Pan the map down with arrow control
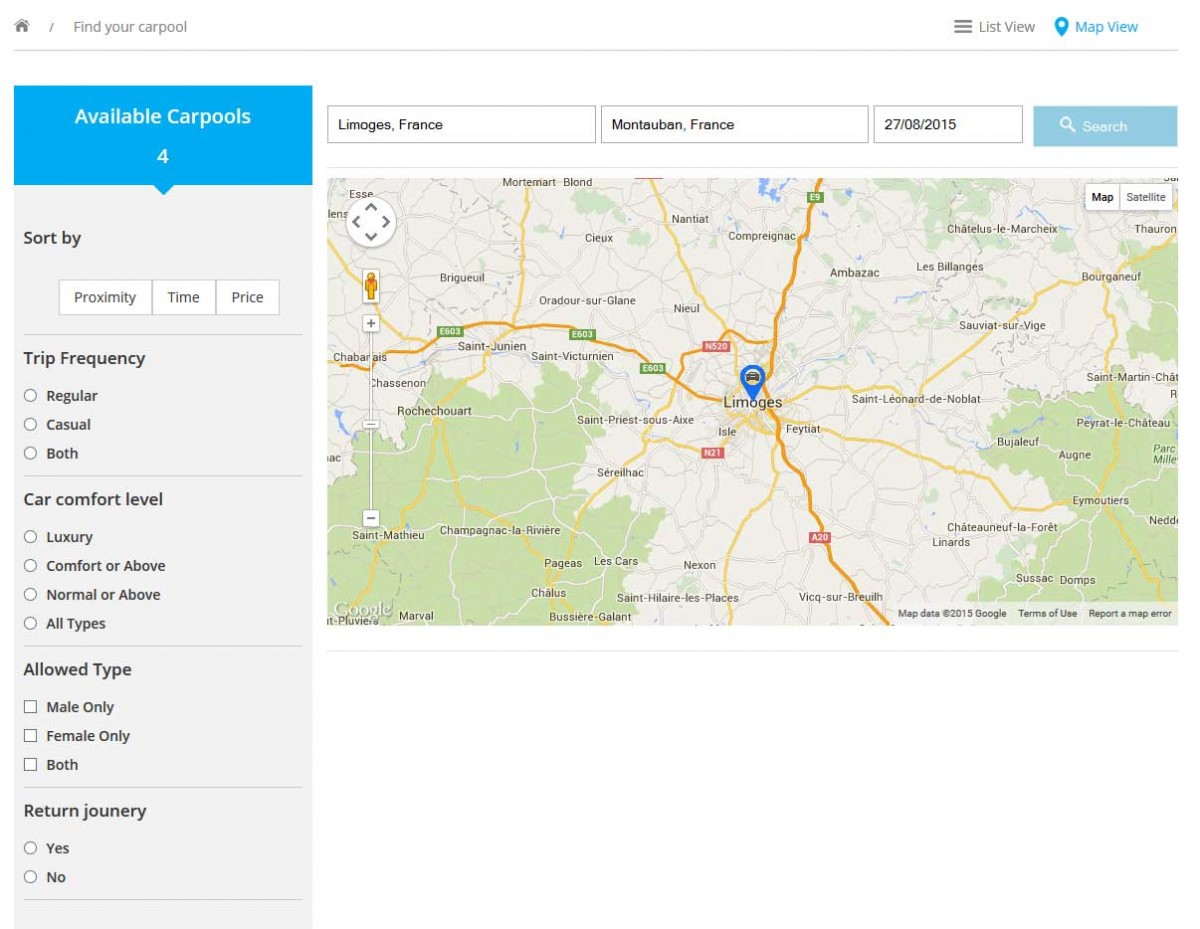The width and height of the screenshot is (1200, 929). [x=371, y=237]
